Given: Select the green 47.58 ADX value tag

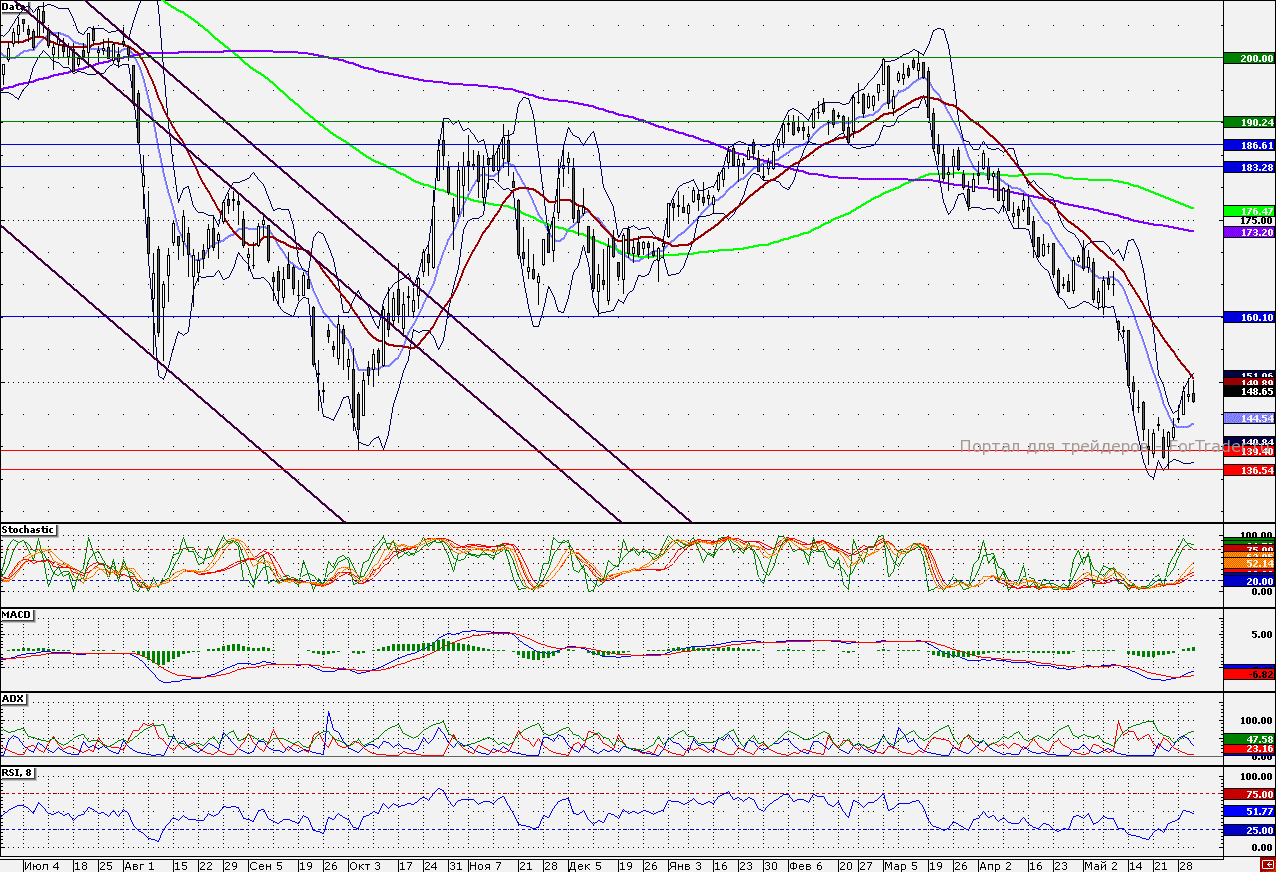Looking at the screenshot, I should (x=1249, y=739).
